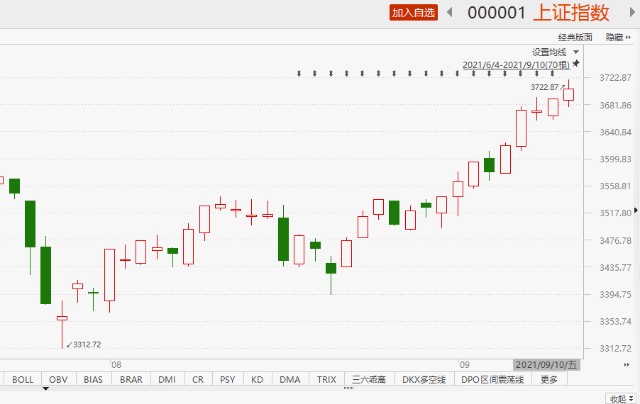
Task: Click the last candlestick at 3722.87 high
Action: point(568,95)
